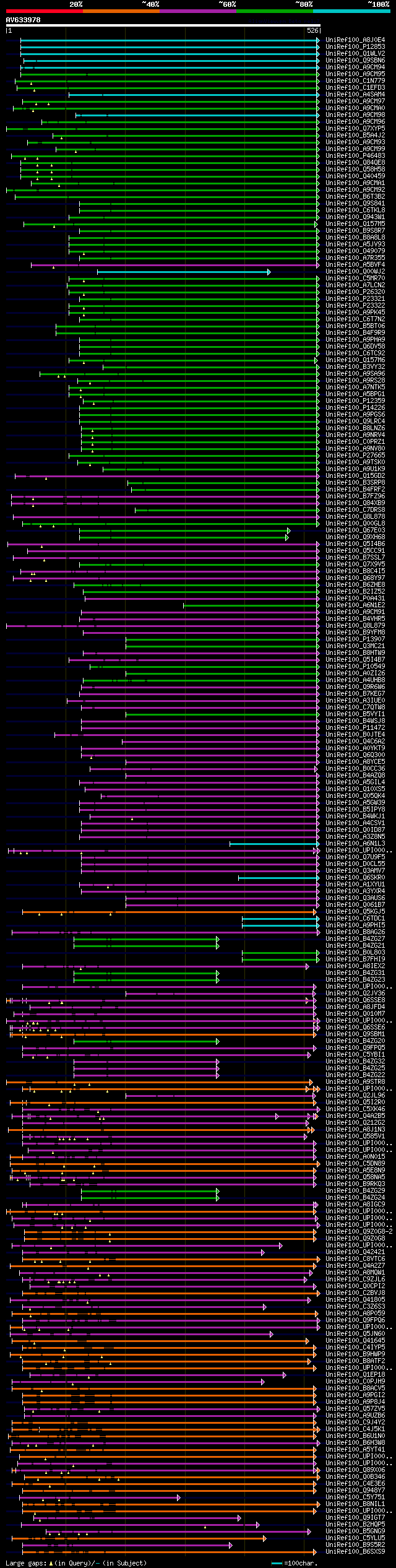Click the =100char. scale legend
Viewport: 396px width, 1568px height.
pos(295,1564)
